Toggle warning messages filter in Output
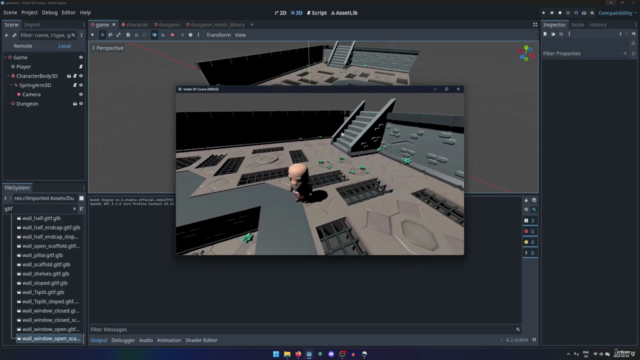Viewport: 640px width, 360px height. 530,242
